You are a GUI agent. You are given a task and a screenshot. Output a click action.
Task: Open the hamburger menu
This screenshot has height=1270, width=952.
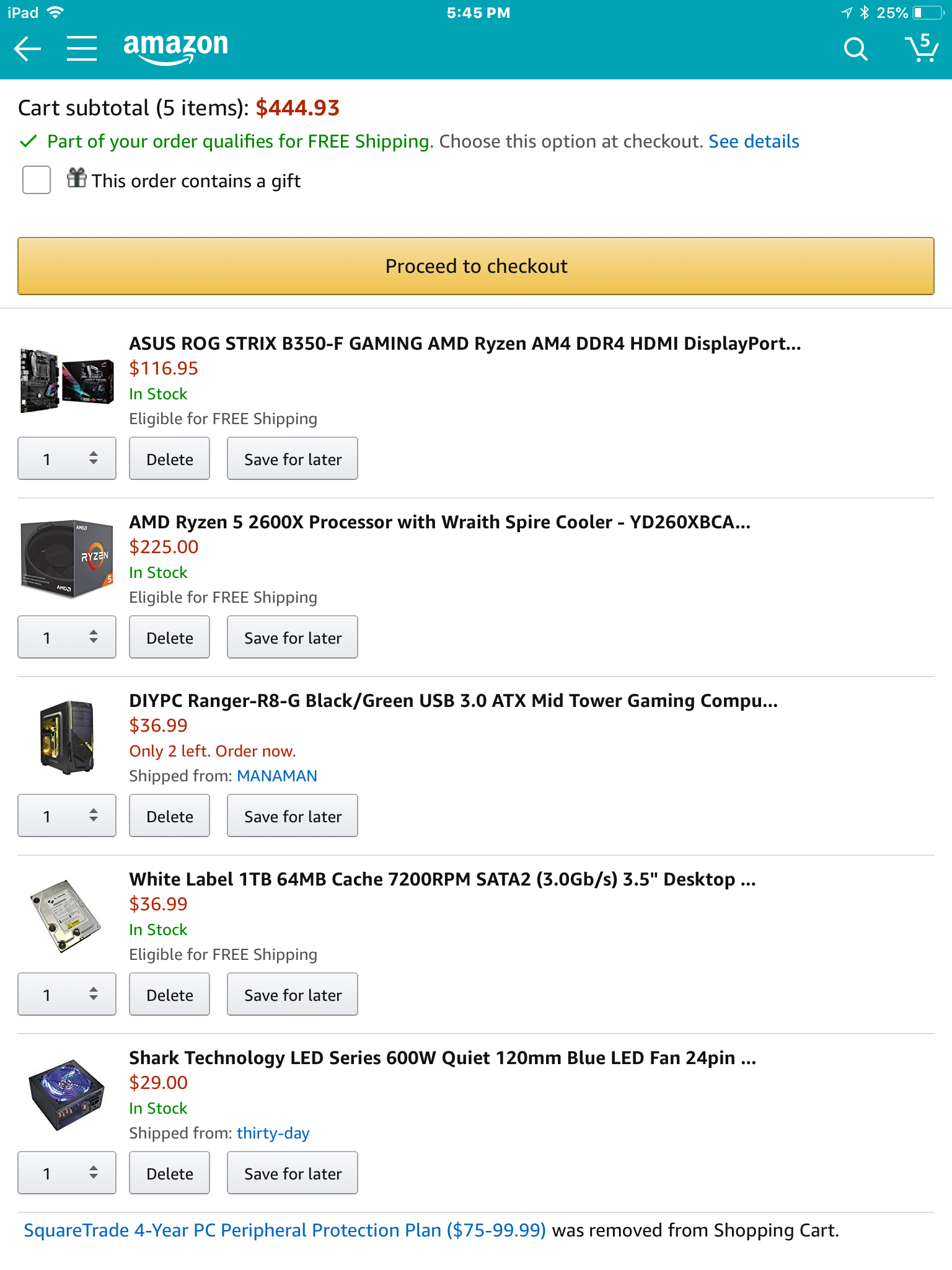click(x=82, y=48)
